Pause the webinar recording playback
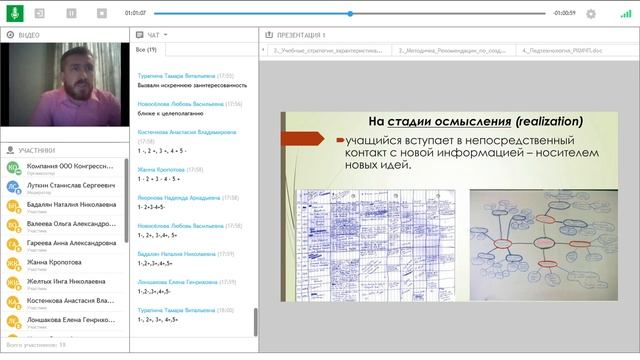 [x=71, y=13]
